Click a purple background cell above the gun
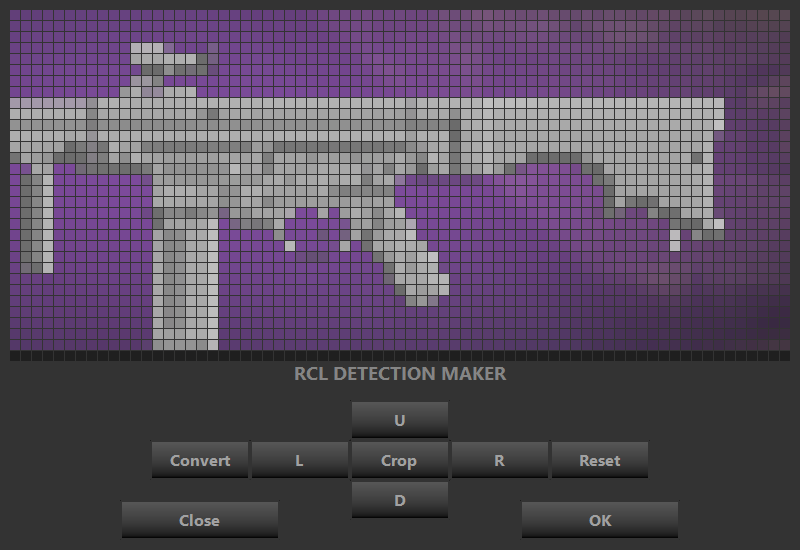800x550 pixels. (x=400, y=50)
